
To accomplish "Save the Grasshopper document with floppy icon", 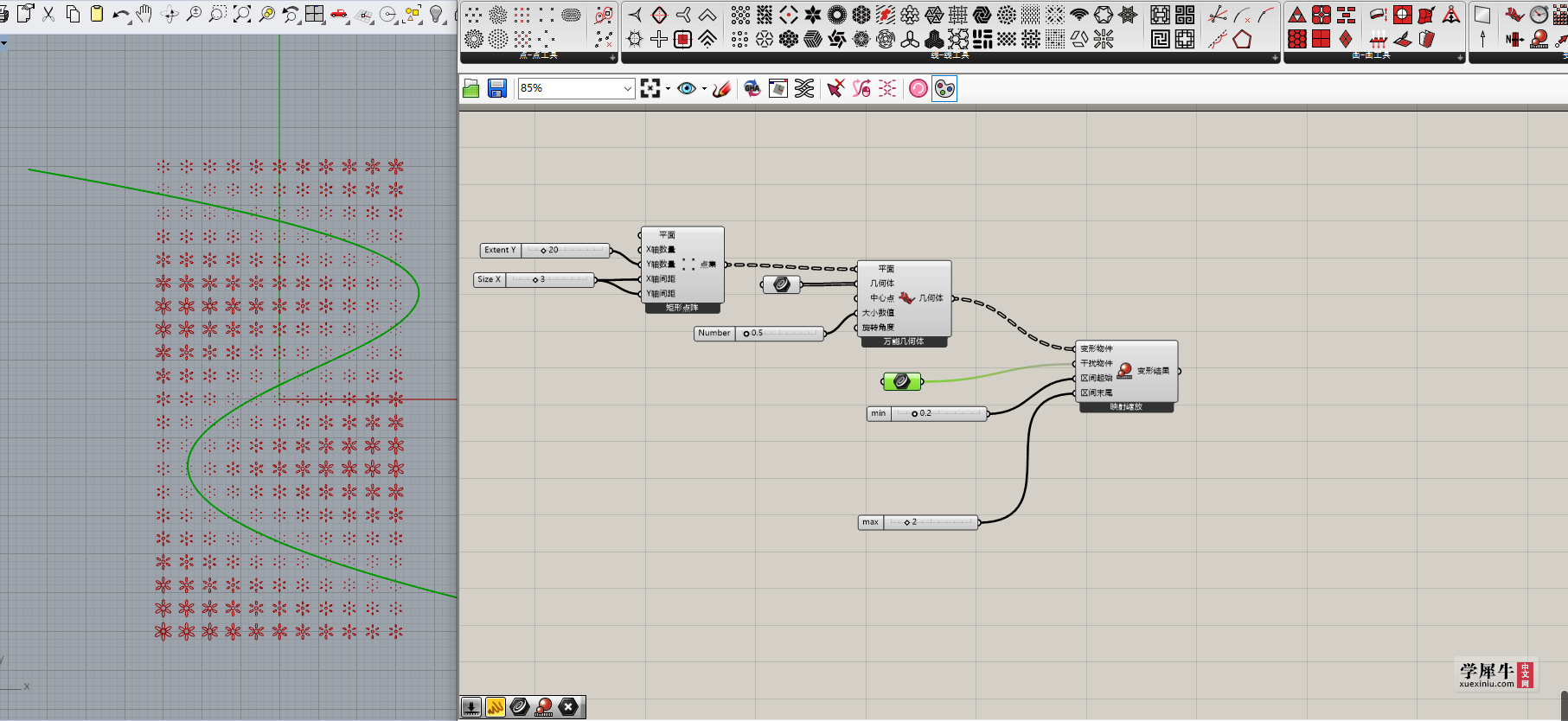I will [x=497, y=88].
